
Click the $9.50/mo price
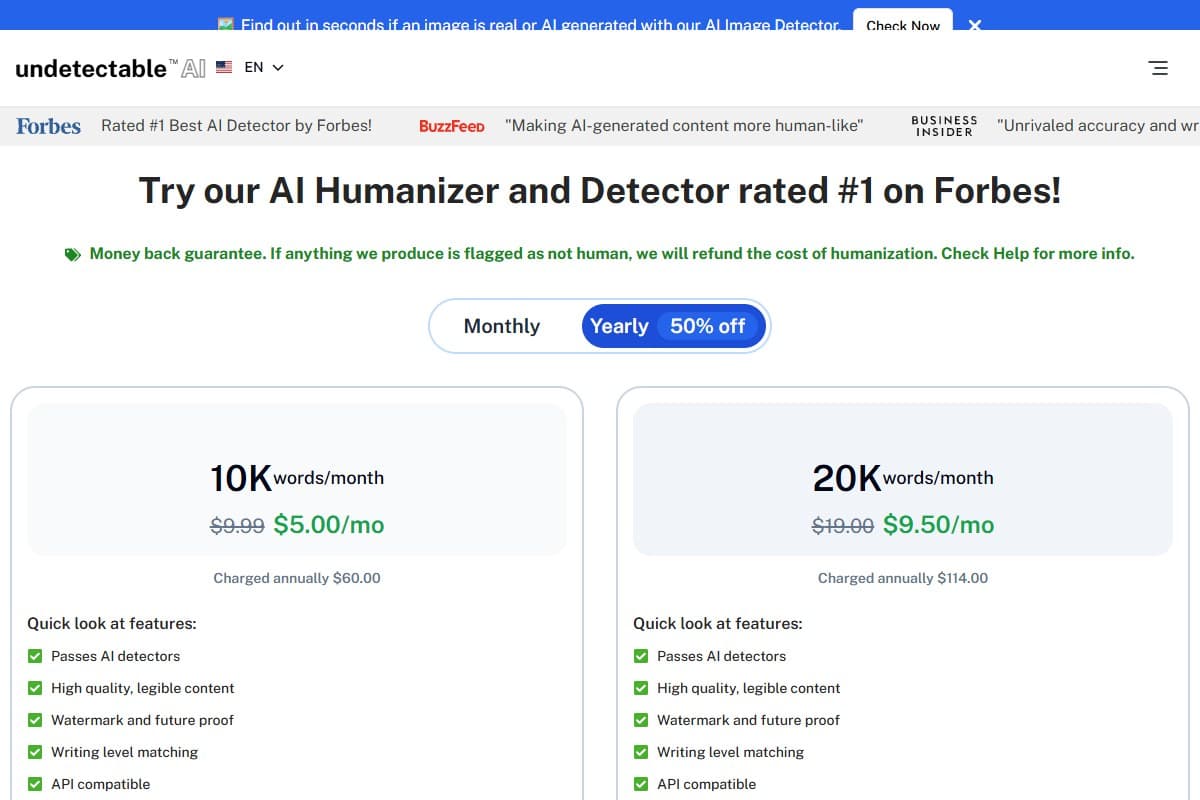click(938, 525)
